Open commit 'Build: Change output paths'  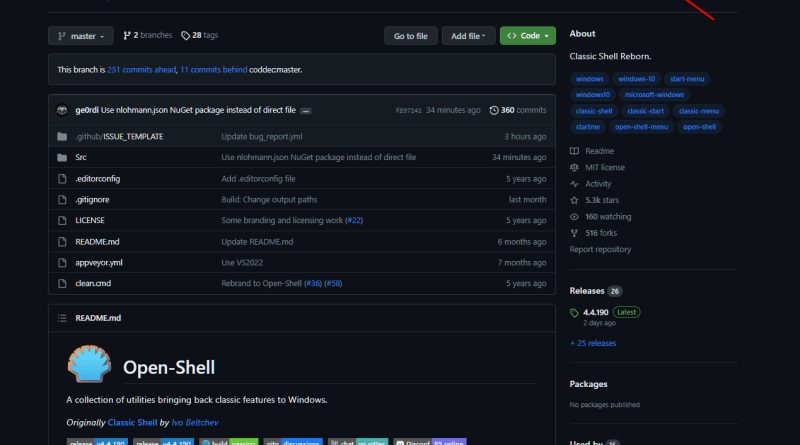pyautogui.click(x=269, y=200)
